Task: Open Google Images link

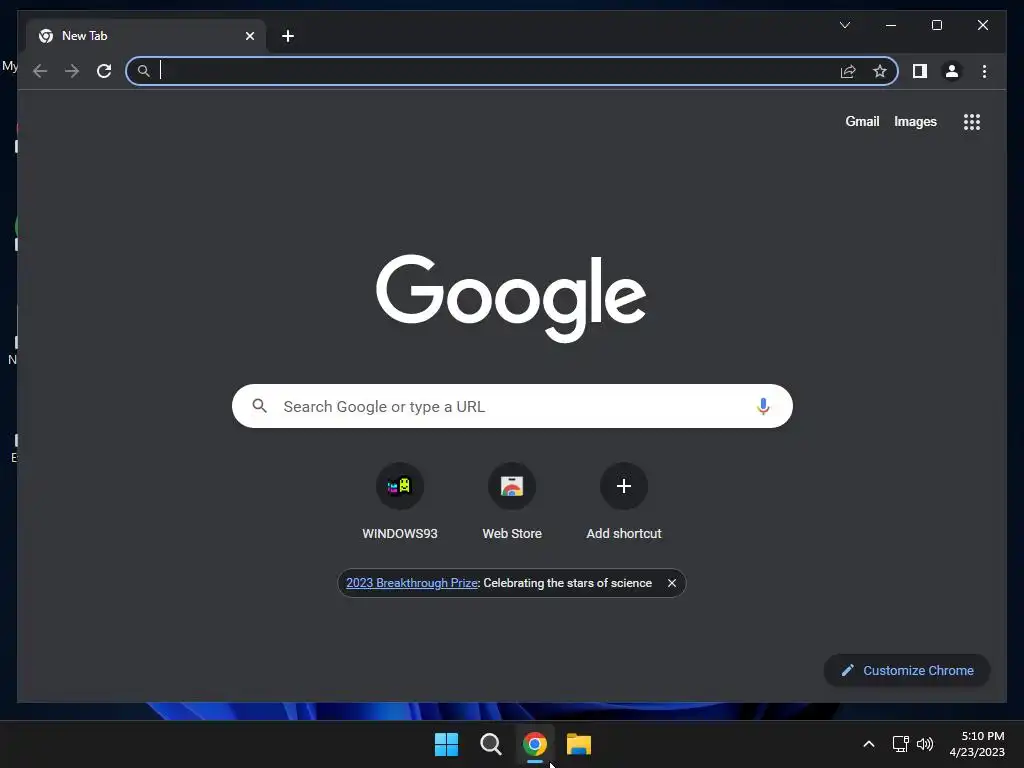Action: pos(915,121)
